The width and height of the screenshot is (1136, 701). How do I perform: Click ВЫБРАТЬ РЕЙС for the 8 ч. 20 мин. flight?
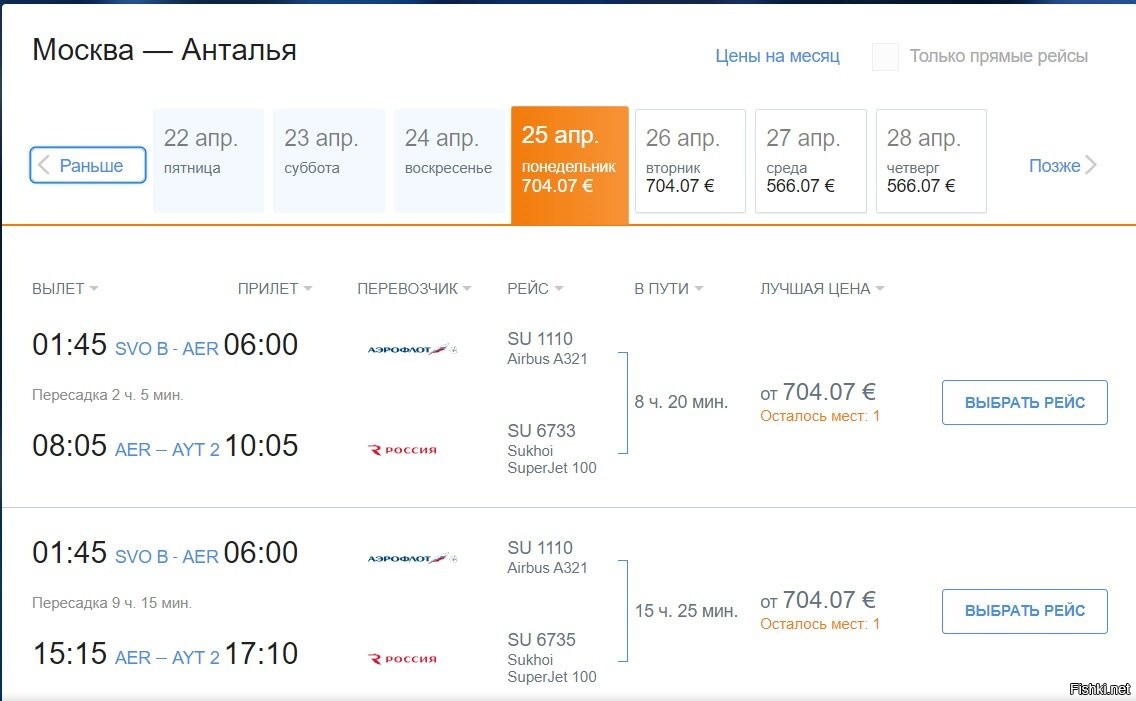pyautogui.click(x=1024, y=402)
